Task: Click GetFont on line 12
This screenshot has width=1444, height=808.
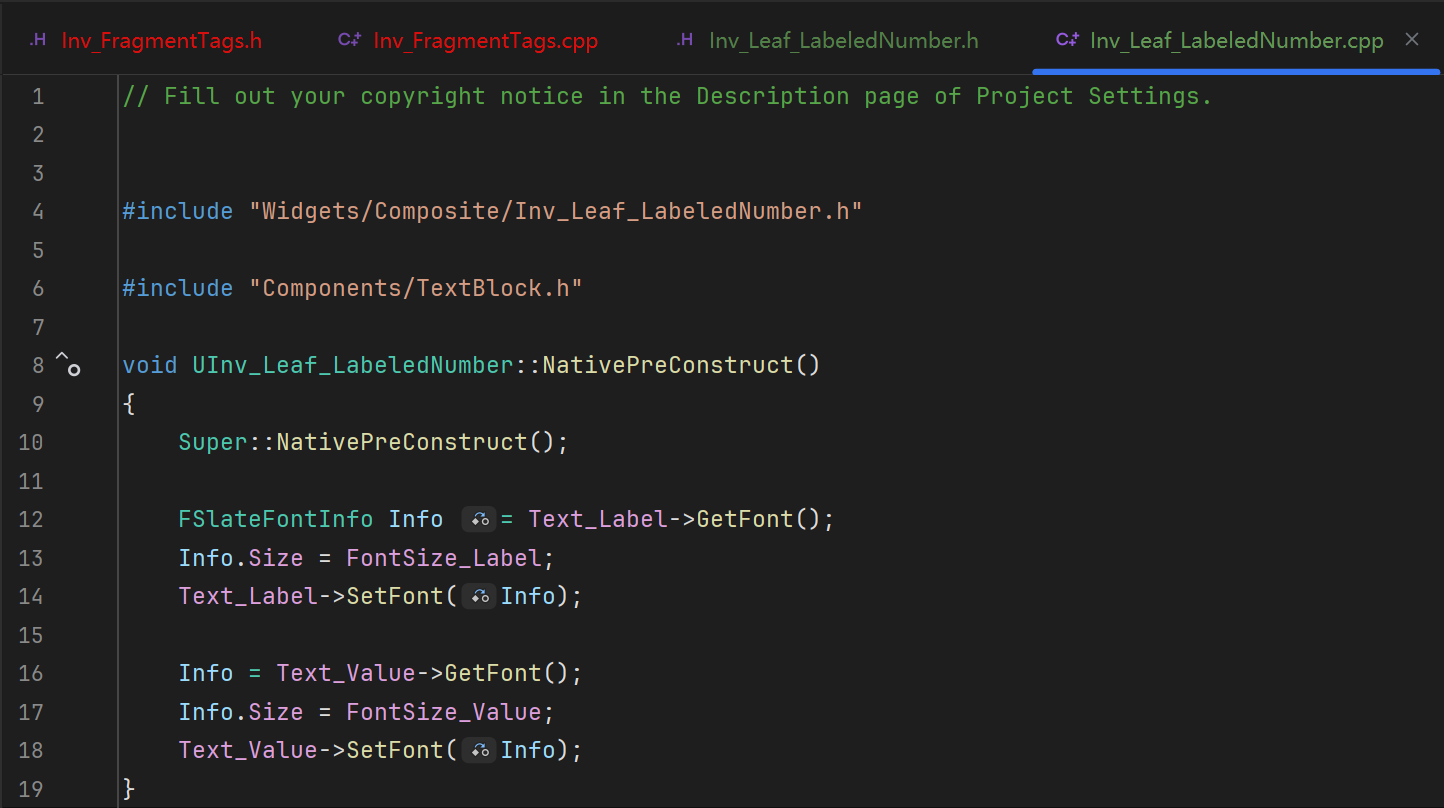Action: 745,519
